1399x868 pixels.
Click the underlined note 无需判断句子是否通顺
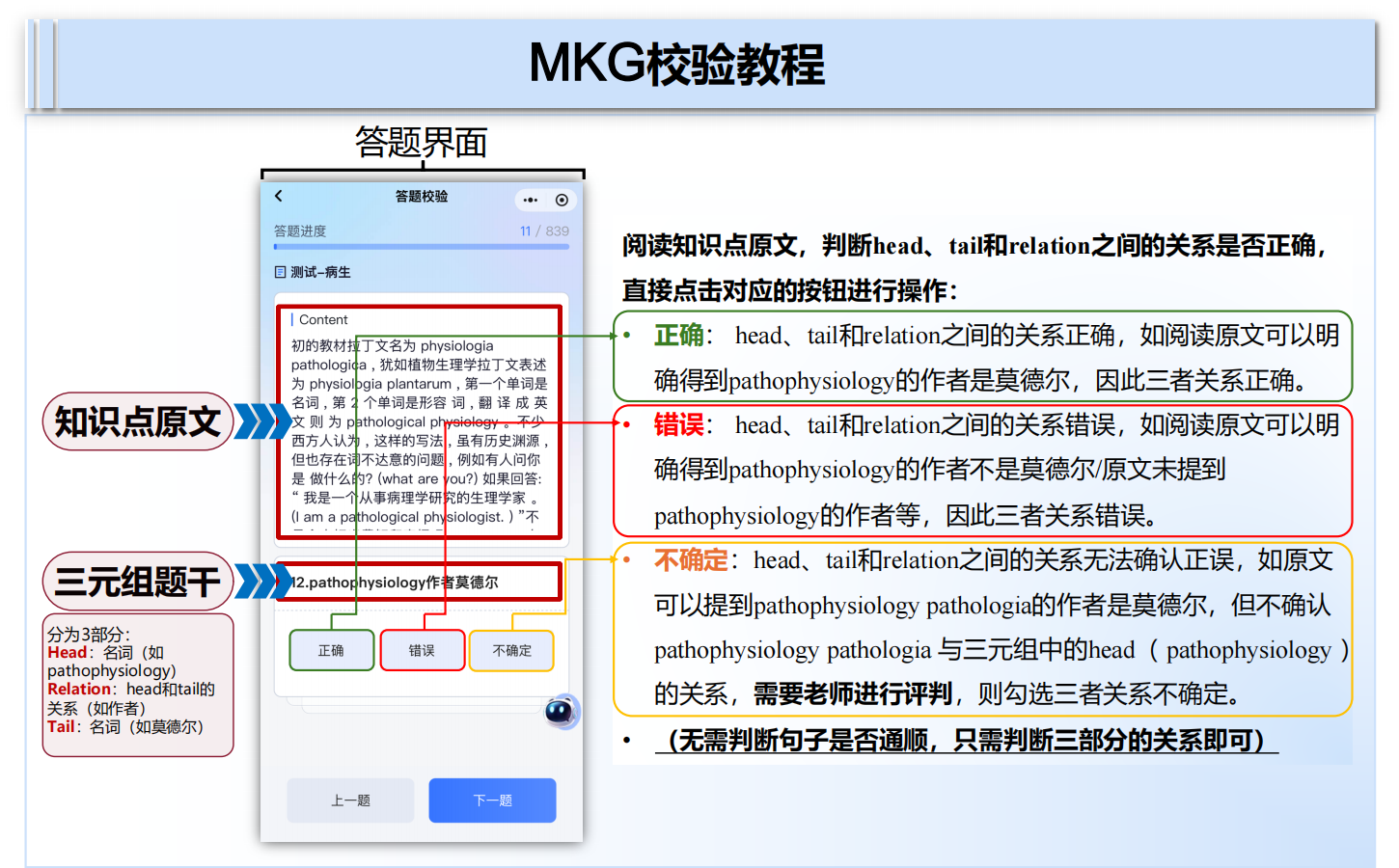pyautogui.click(x=967, y=741)
